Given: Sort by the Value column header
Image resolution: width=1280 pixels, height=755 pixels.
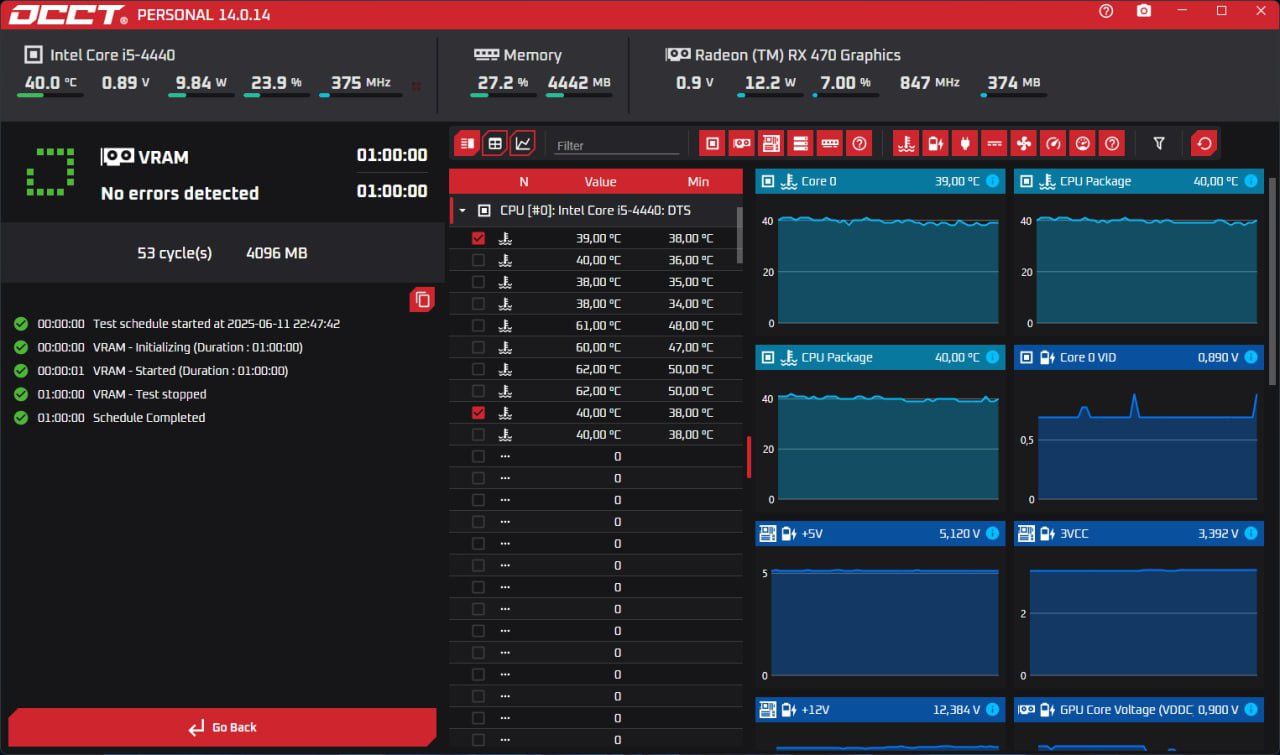Looking at the screenshot, I should (x=600, y=181).
